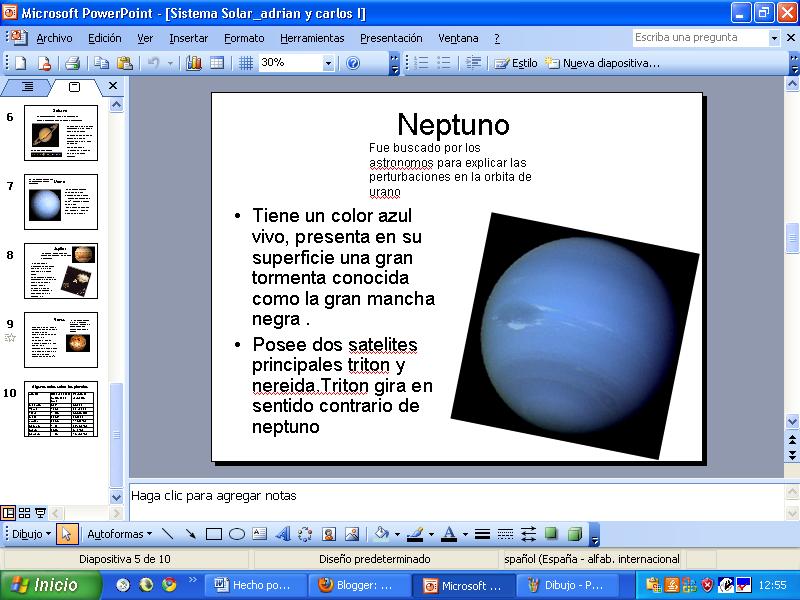Click the Print icon
Image resolution: width=800 pixels, height=600 pixels.
(x=72, y=63)
